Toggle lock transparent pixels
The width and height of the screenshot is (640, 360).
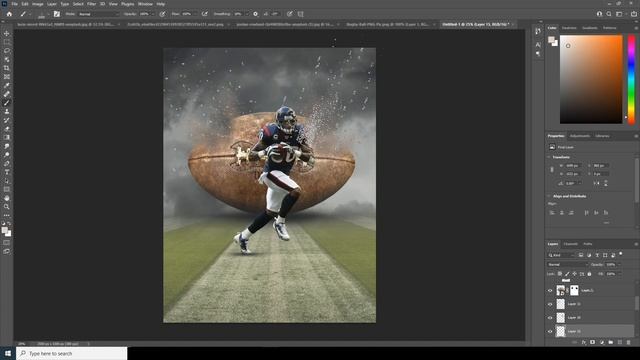coord(560,274)
